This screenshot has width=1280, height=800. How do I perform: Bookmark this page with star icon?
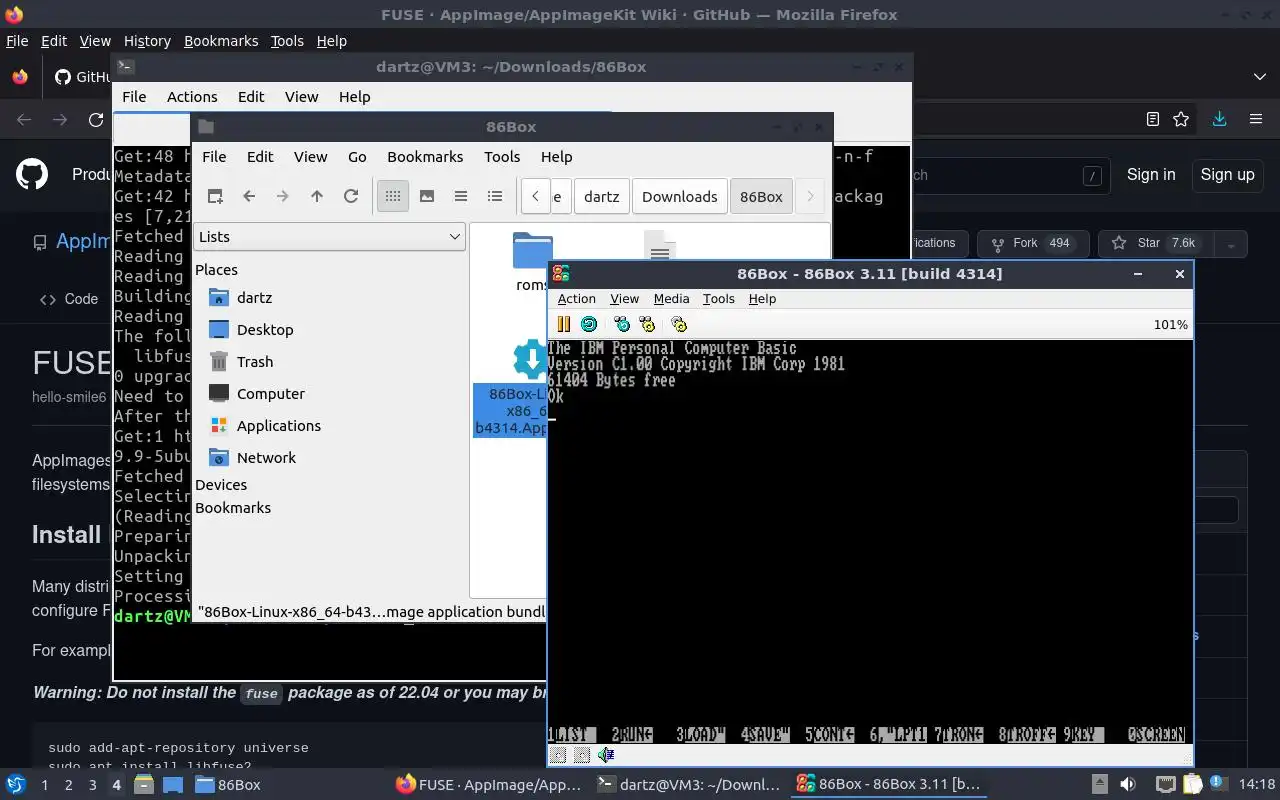(x=1181, y=119)
